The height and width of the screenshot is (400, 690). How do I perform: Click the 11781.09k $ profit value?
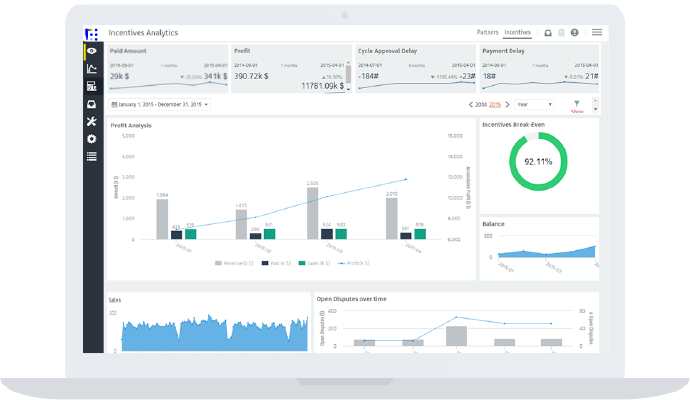point(322,86)
